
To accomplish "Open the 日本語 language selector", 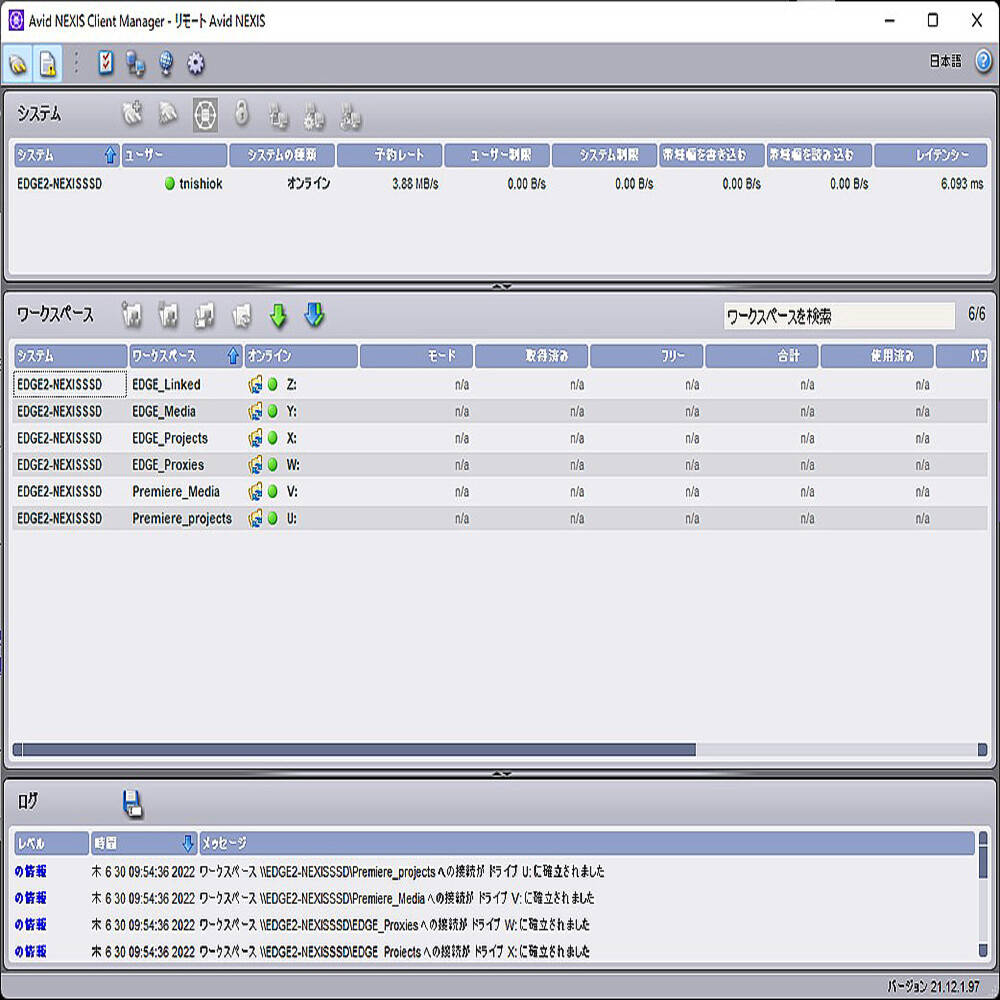I will 944,62.
